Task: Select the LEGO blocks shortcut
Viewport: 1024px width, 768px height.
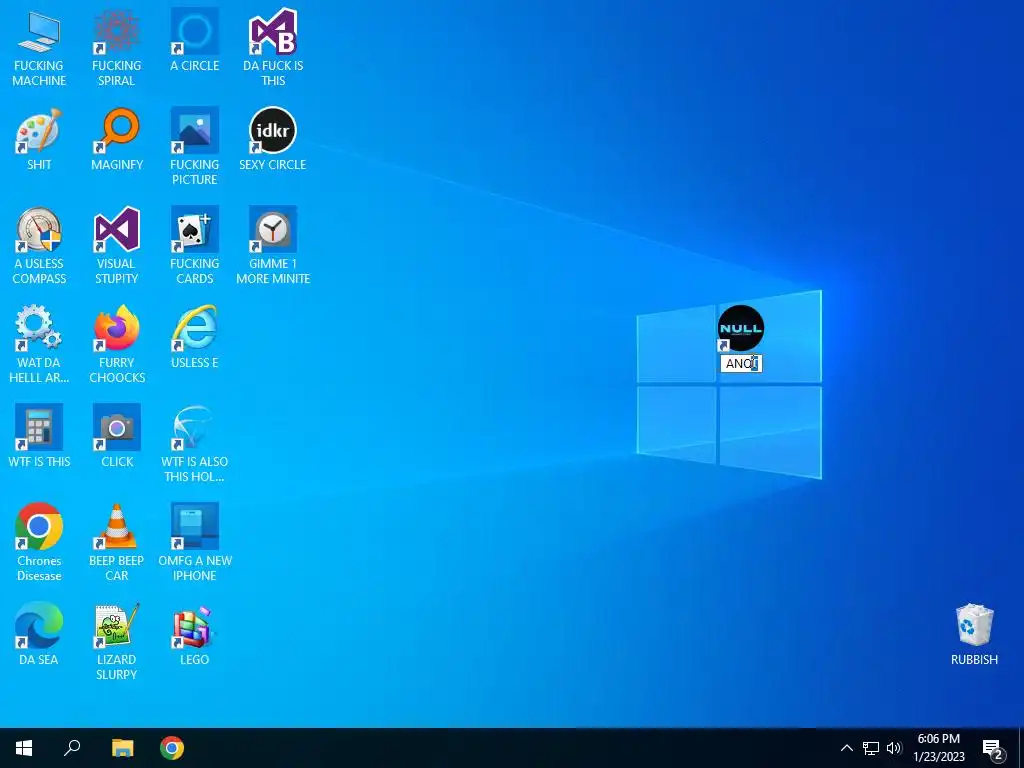Action: 195,626
